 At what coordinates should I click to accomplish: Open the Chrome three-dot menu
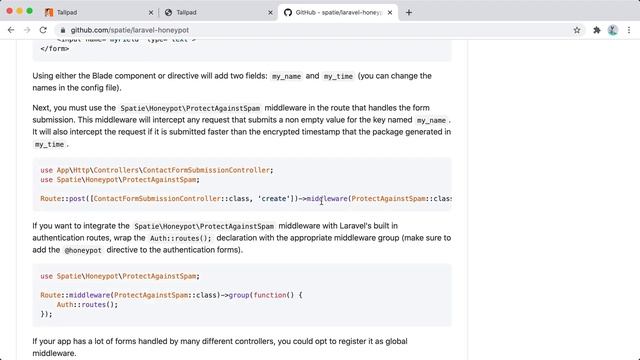[629, 30]
